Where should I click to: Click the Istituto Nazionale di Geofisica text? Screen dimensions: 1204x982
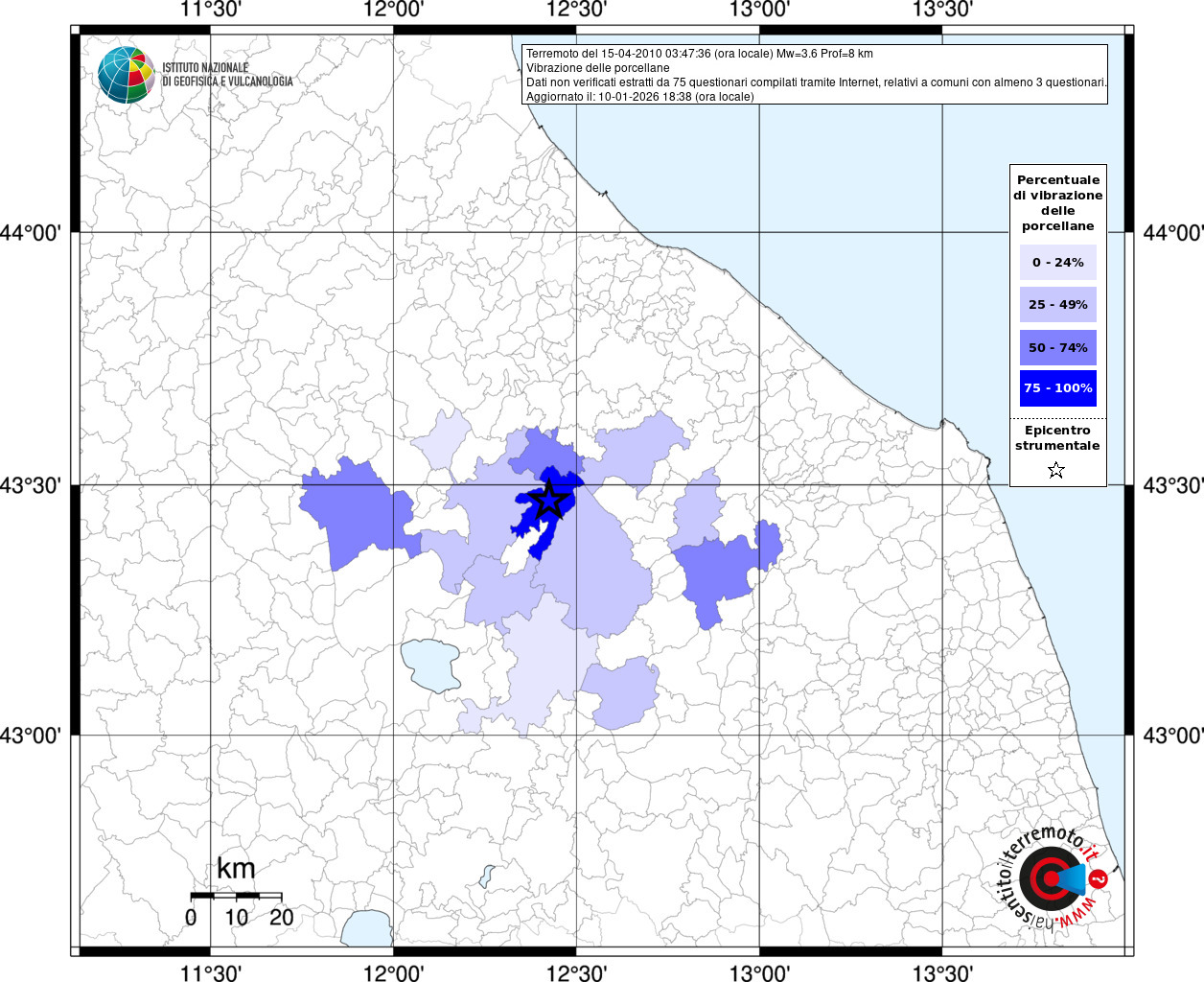pos(227,75)
